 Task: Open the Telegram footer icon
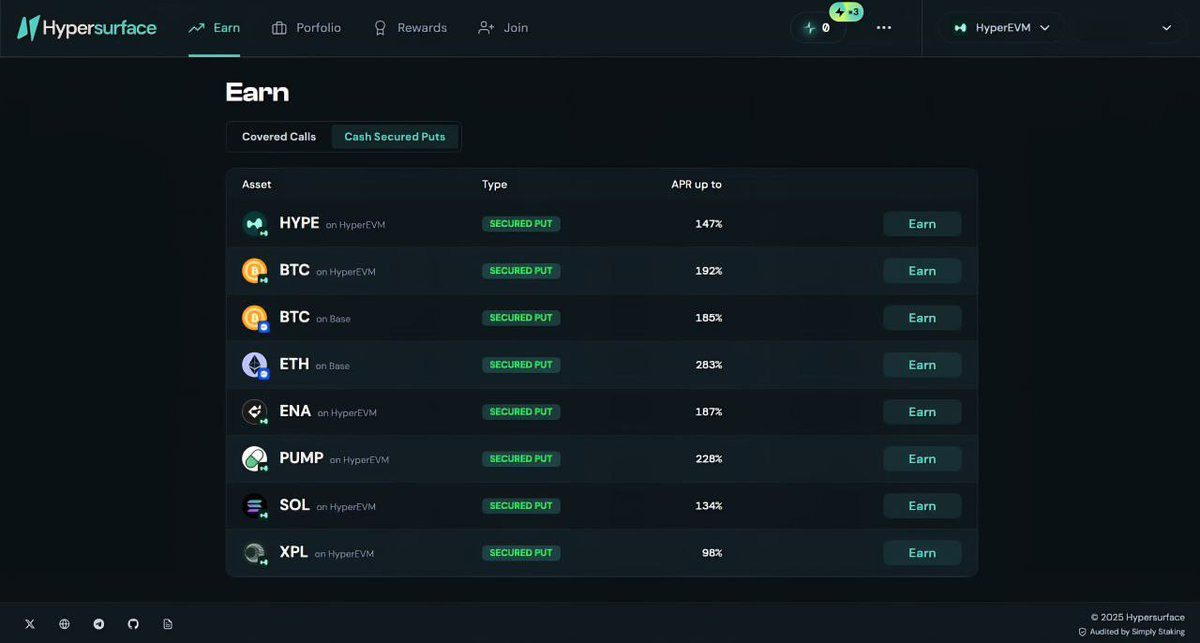click(99, 624)
